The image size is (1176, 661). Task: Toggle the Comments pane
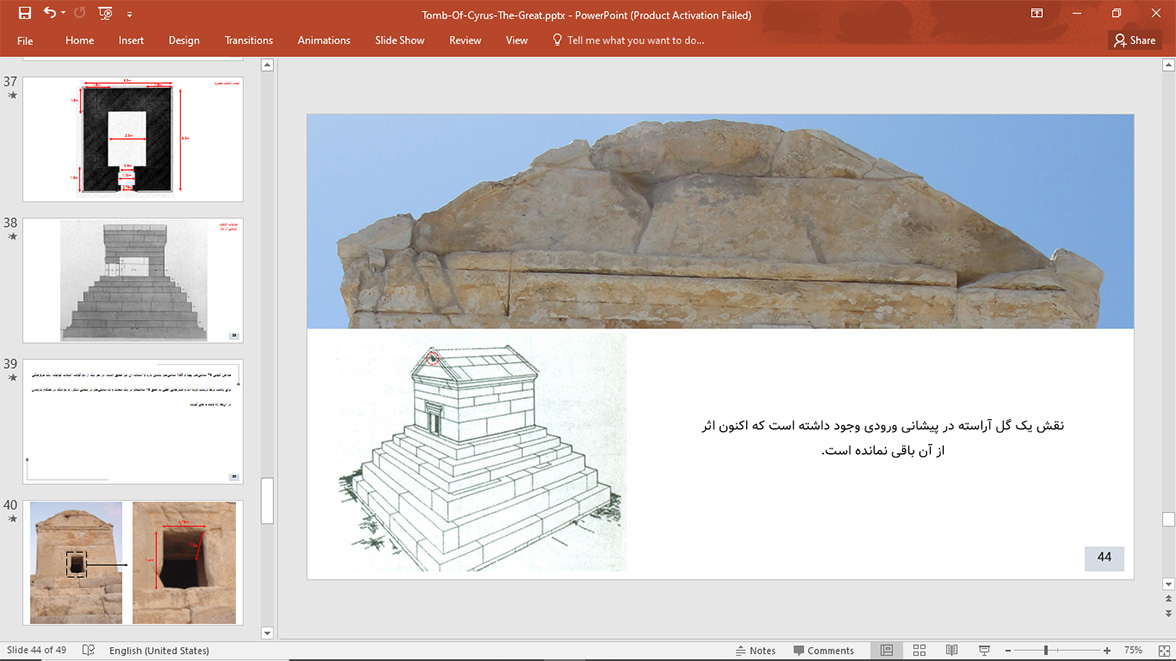pyautogui.click(x=823, y=650)
